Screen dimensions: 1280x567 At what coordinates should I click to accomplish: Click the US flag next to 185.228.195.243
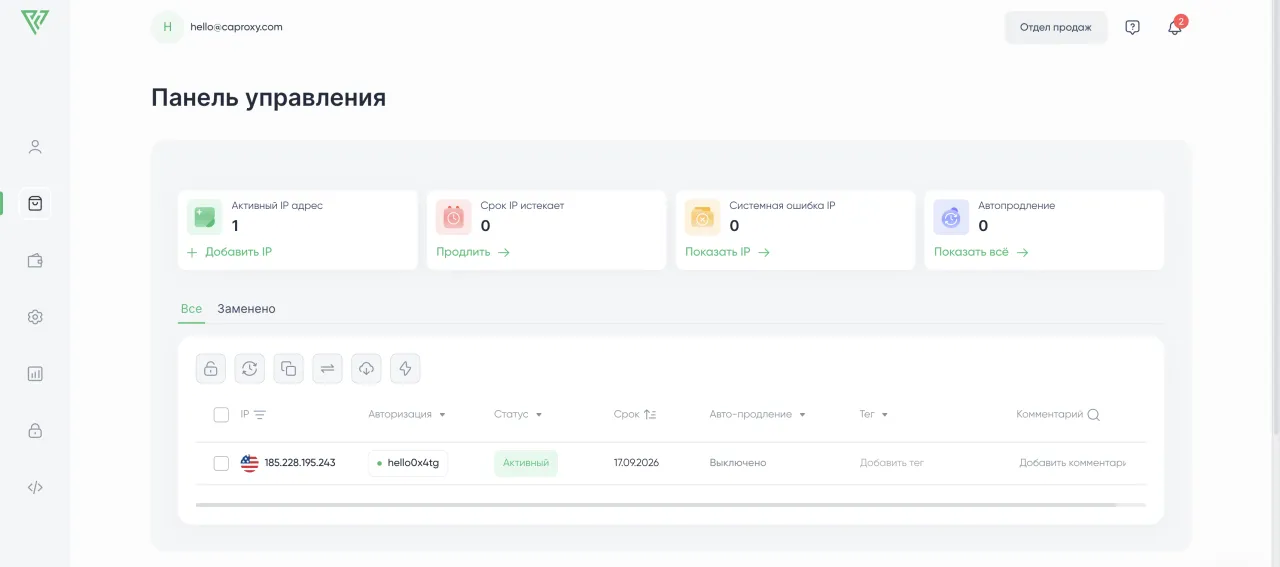click(x=250, y=463)
